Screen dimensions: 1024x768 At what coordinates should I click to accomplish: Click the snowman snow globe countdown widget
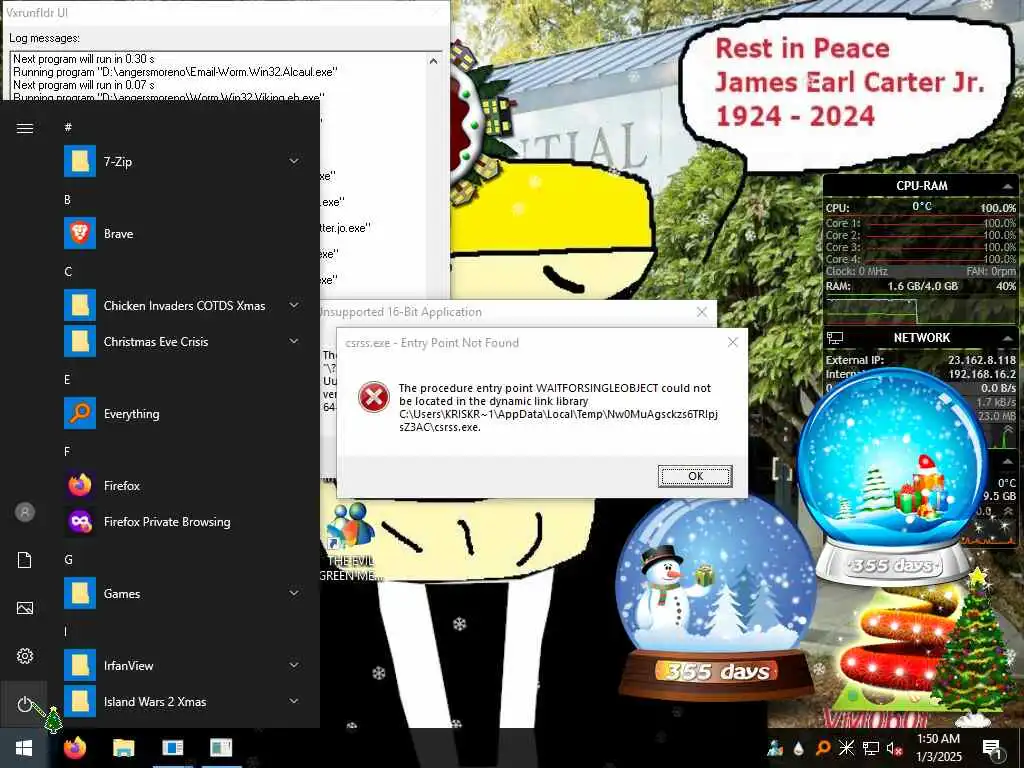716,598
